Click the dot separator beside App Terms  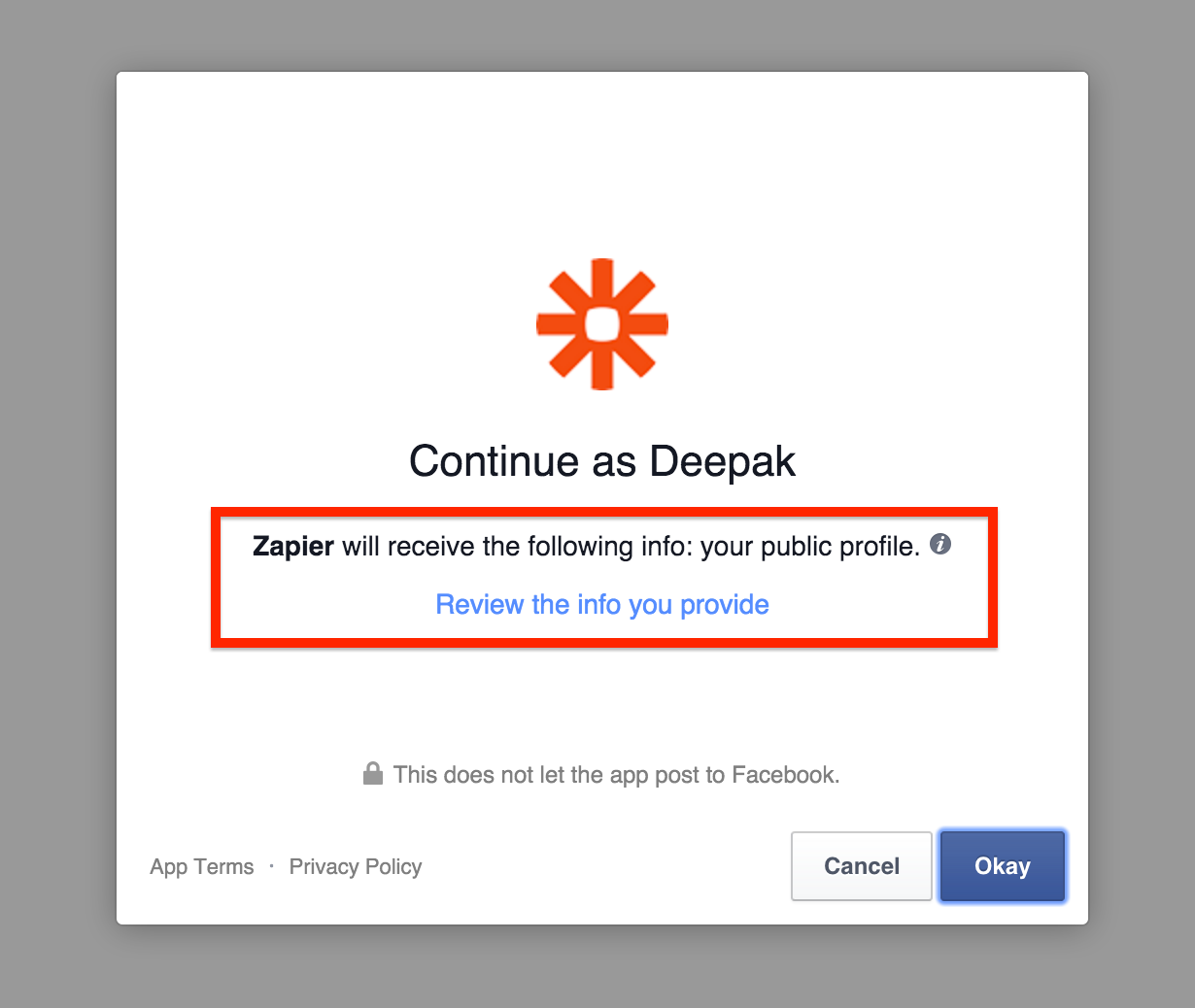pos(272,865)
